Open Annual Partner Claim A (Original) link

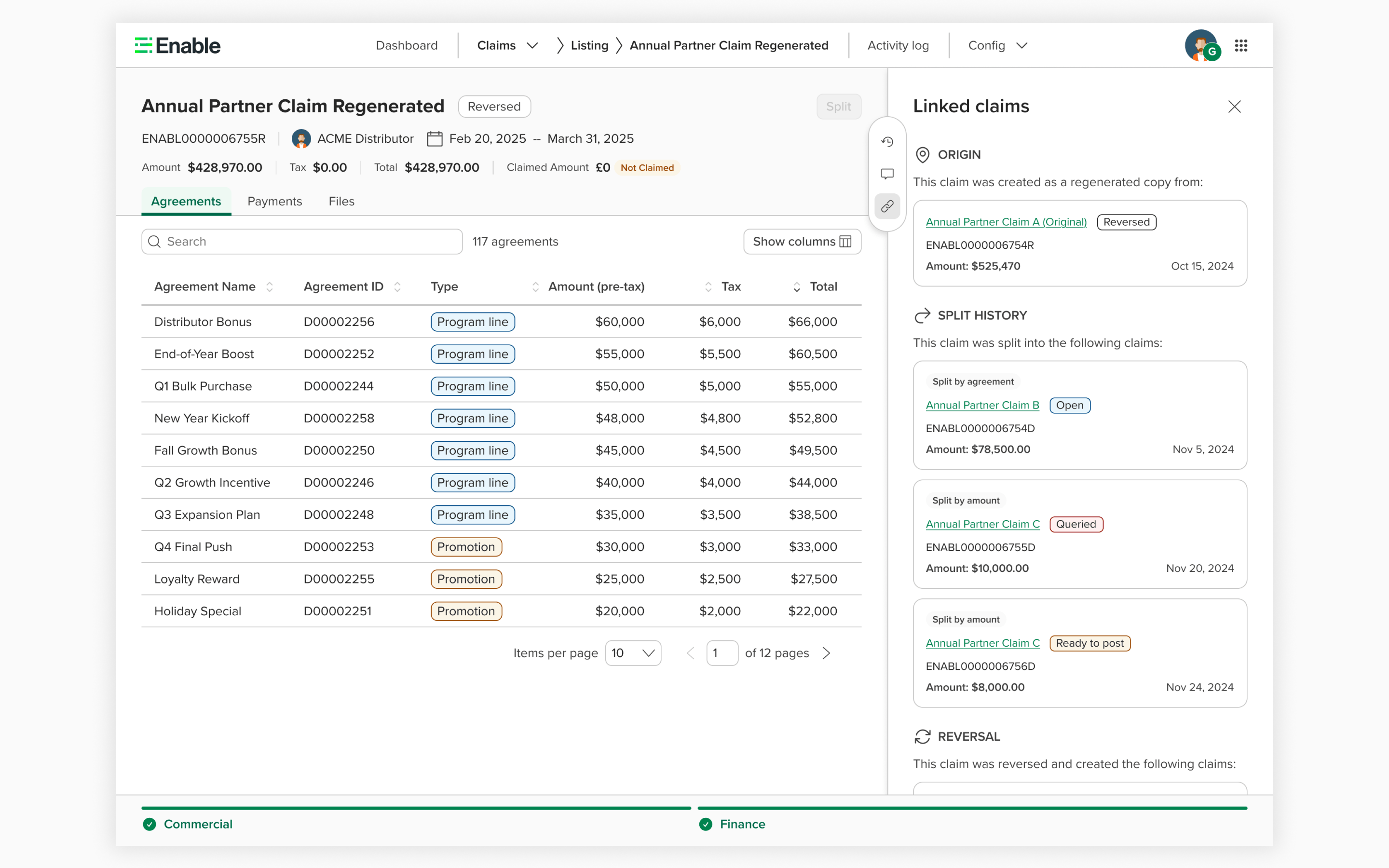(x=1006, y=222)
